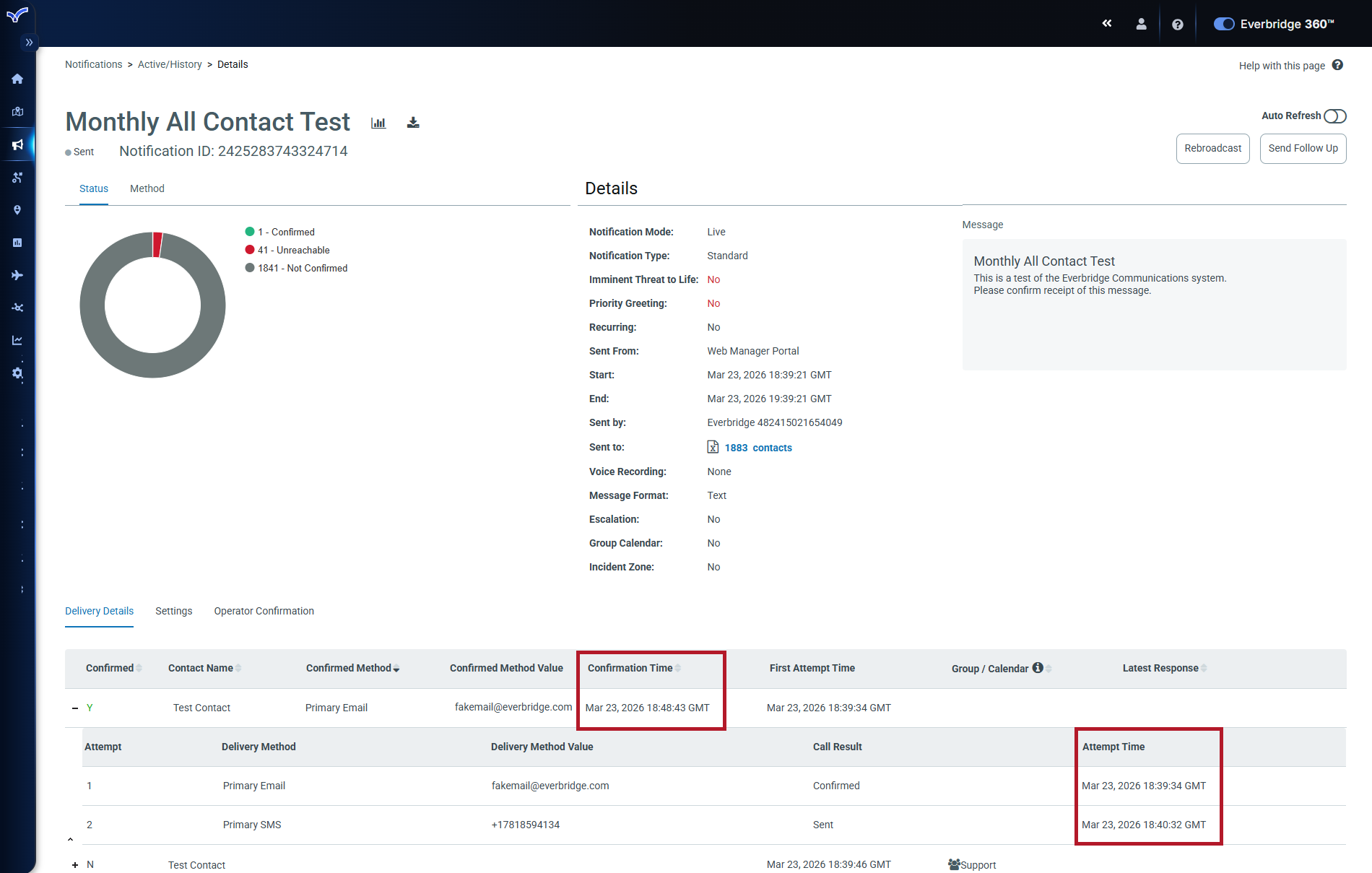Click the download icon beside notification title
Image resolution: width=1372 pixels, height=873 pixels.
click(413, 123)
